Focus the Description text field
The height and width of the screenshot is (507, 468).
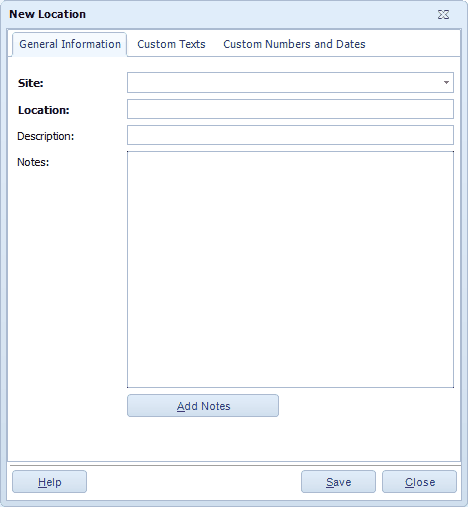290,135
